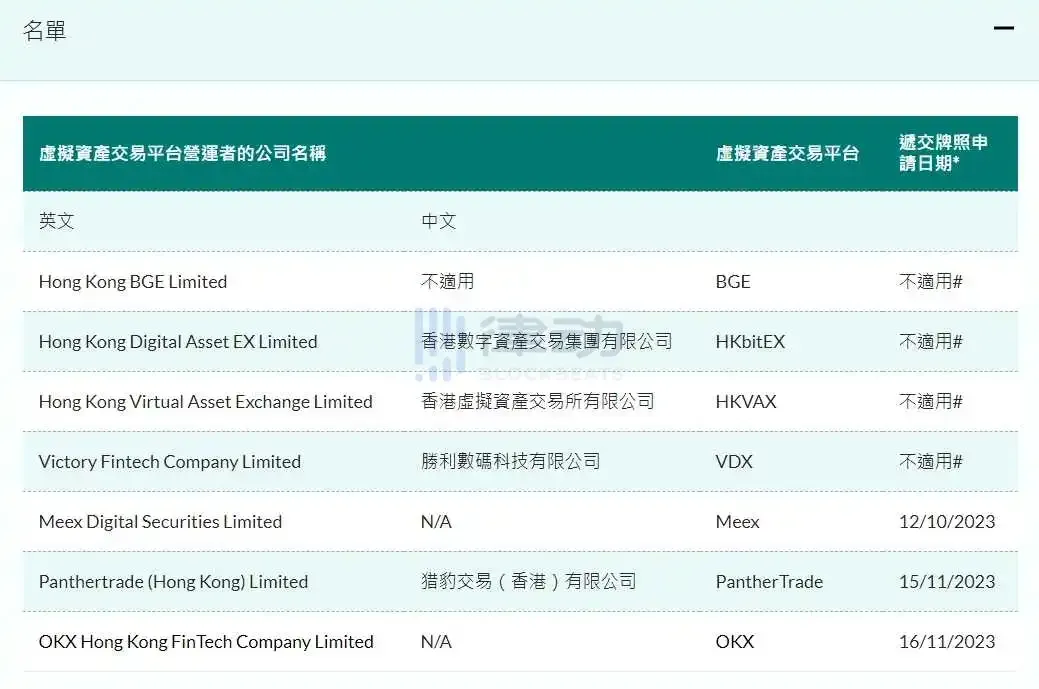This screenshot has height=689, width=1039.
Task: Select Hong Kong Virtual Asset Exchange Limited
Action: point(205,401)
